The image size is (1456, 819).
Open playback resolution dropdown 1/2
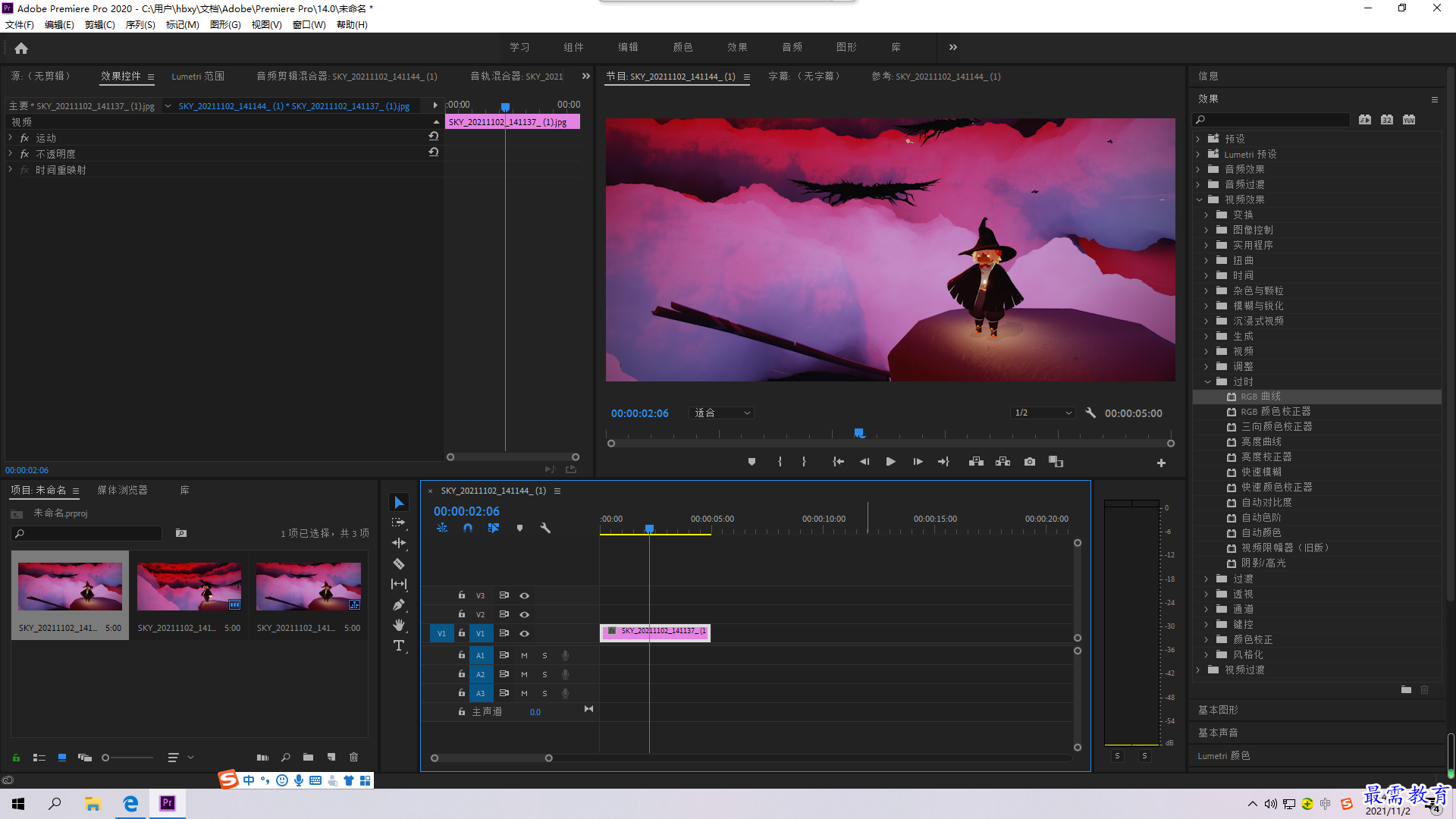click(1043, 413)
